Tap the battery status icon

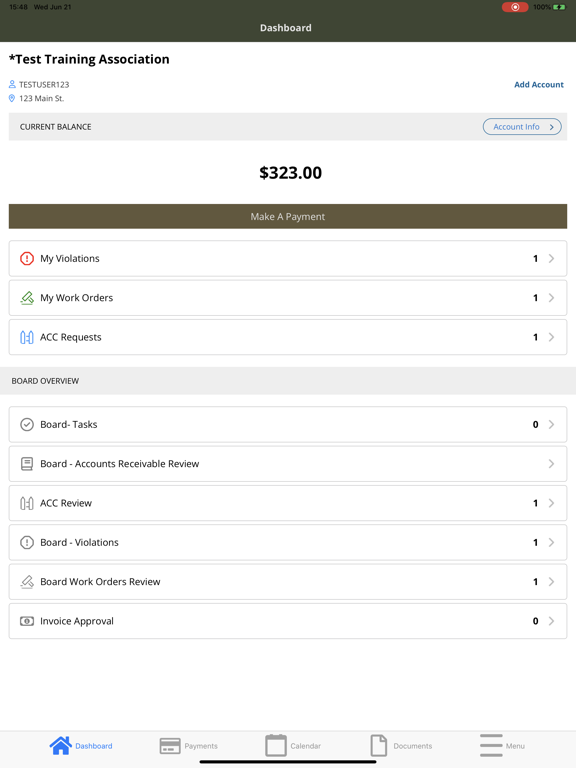point(559,7)
